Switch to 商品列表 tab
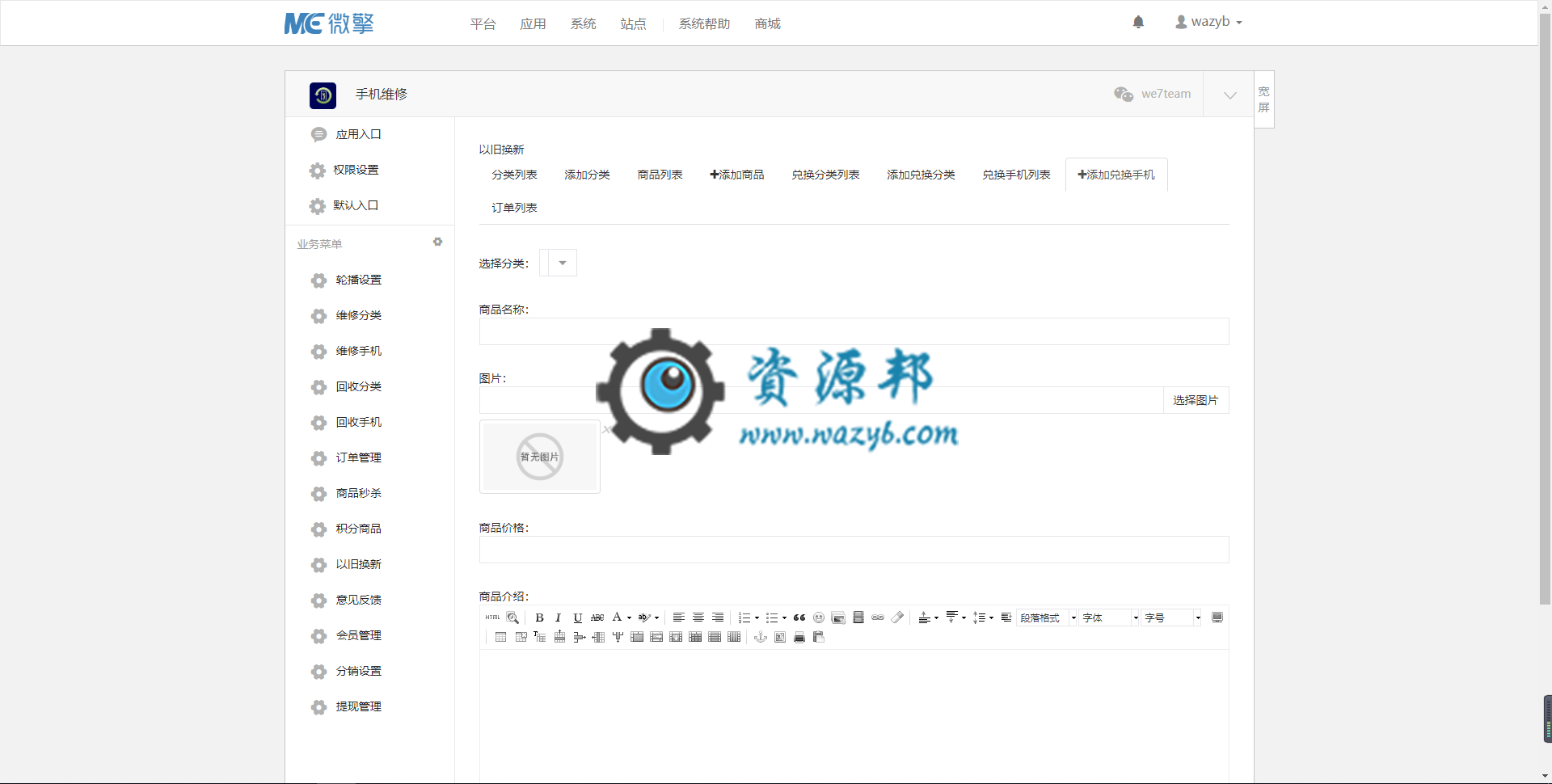Viewport: 1552px width, 784px height. [660, 175]
